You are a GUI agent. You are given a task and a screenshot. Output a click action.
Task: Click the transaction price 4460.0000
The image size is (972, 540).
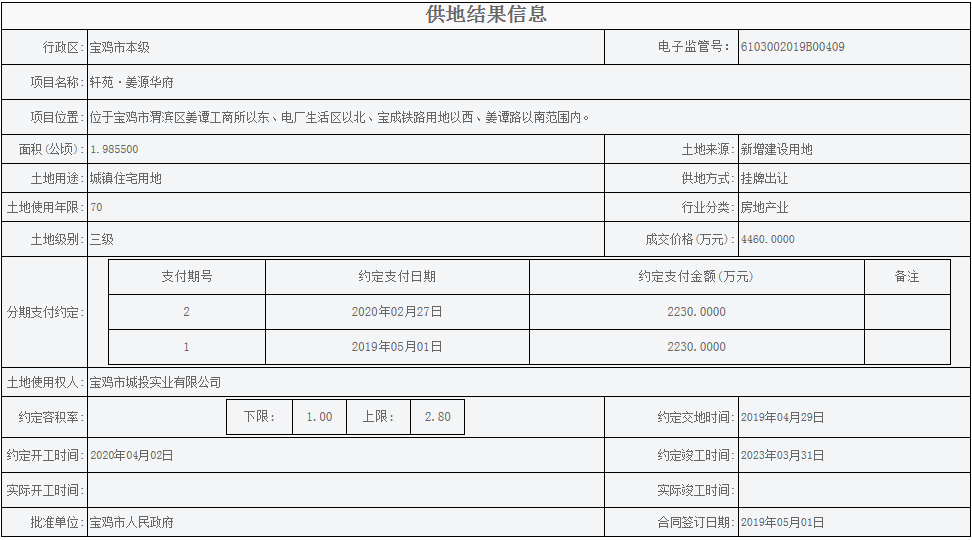(767, 239)
